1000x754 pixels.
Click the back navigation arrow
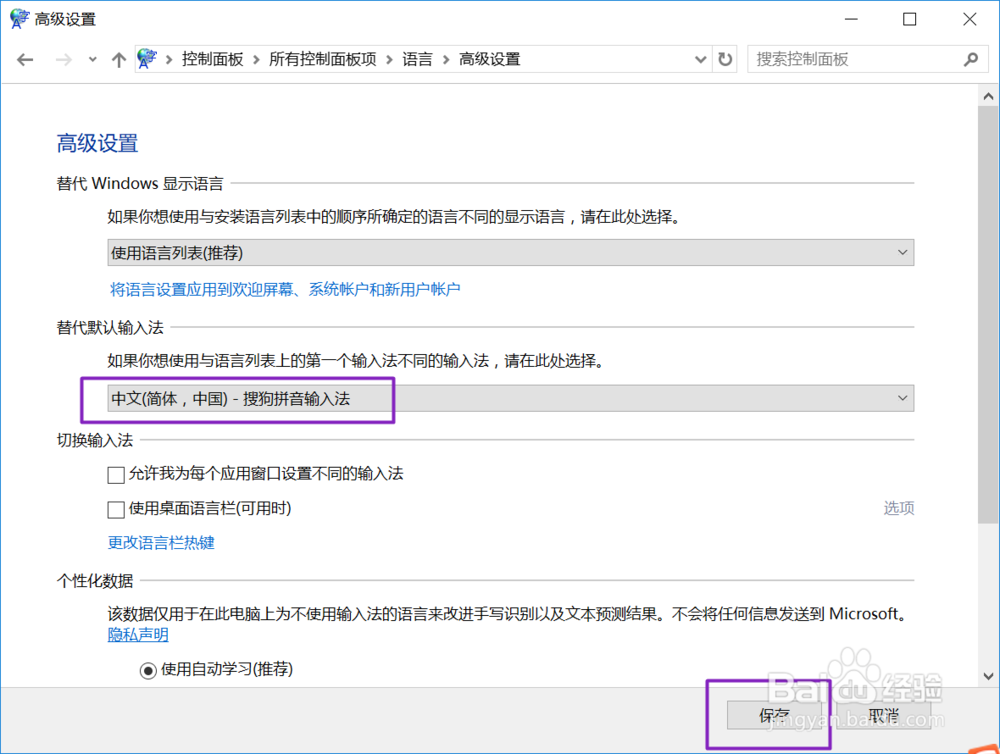click(25, 59)
